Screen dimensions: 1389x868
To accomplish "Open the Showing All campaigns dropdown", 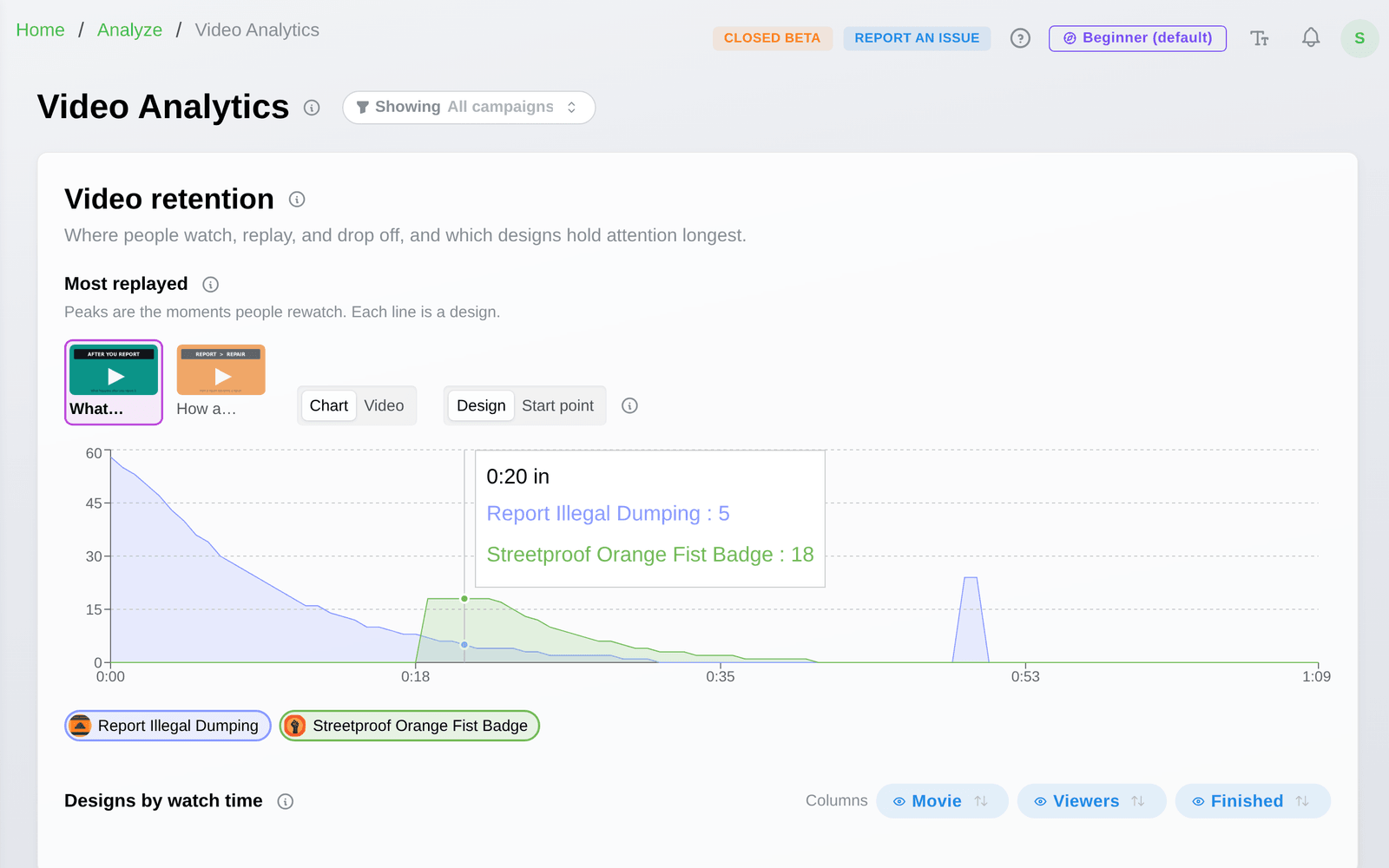I will [x=469, y=108].
